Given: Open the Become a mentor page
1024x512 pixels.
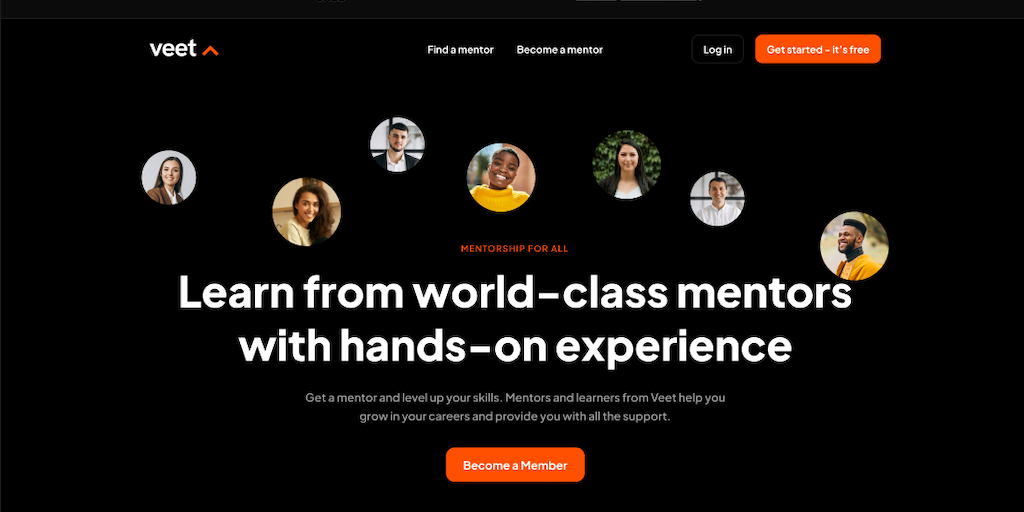Looking at the screenshot, I should pos(560,50).
